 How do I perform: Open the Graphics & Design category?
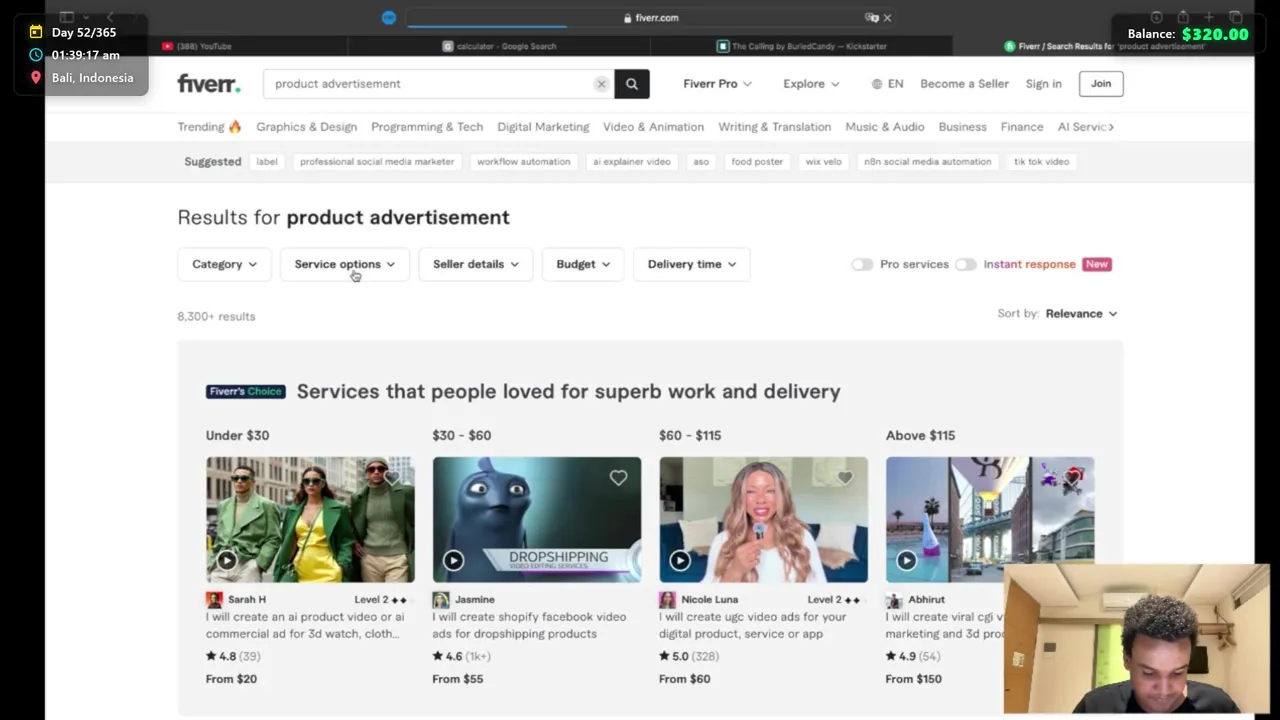(306, 127)
